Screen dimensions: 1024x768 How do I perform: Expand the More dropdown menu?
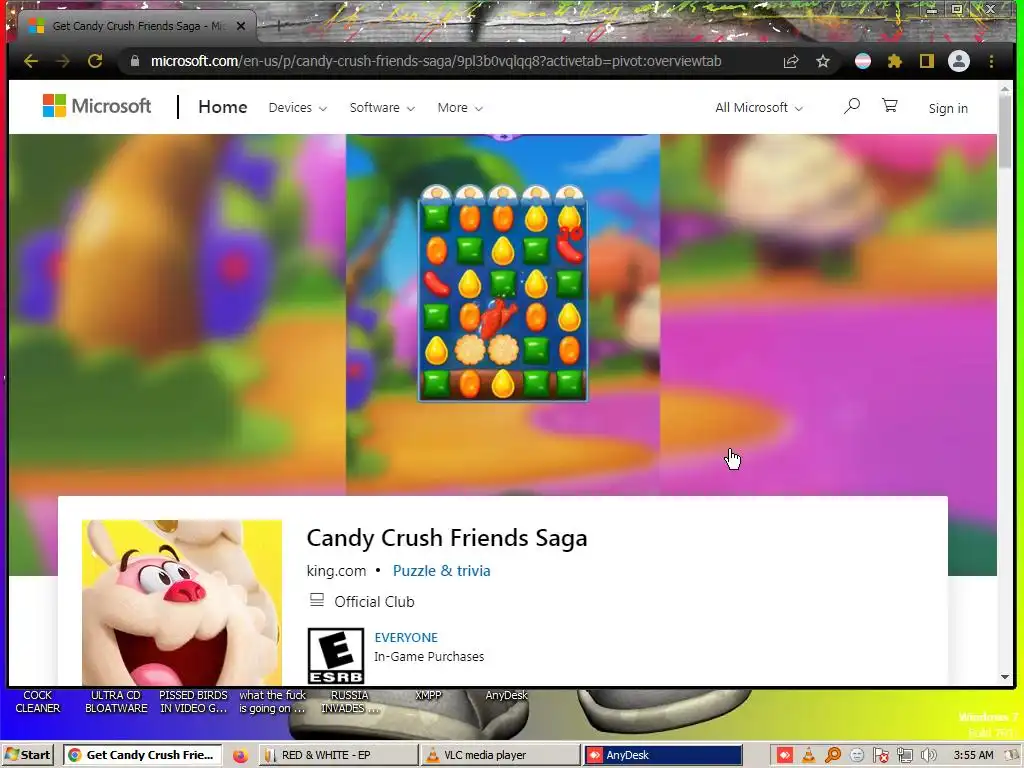pyautogui.click(x=460, y=108)
